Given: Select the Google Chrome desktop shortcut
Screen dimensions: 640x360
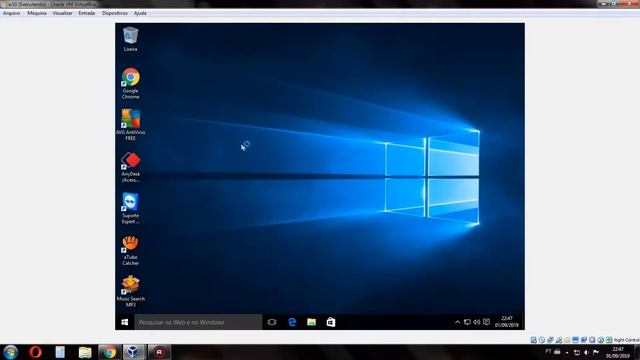Looking at the screenshot, I should [131, 83].
